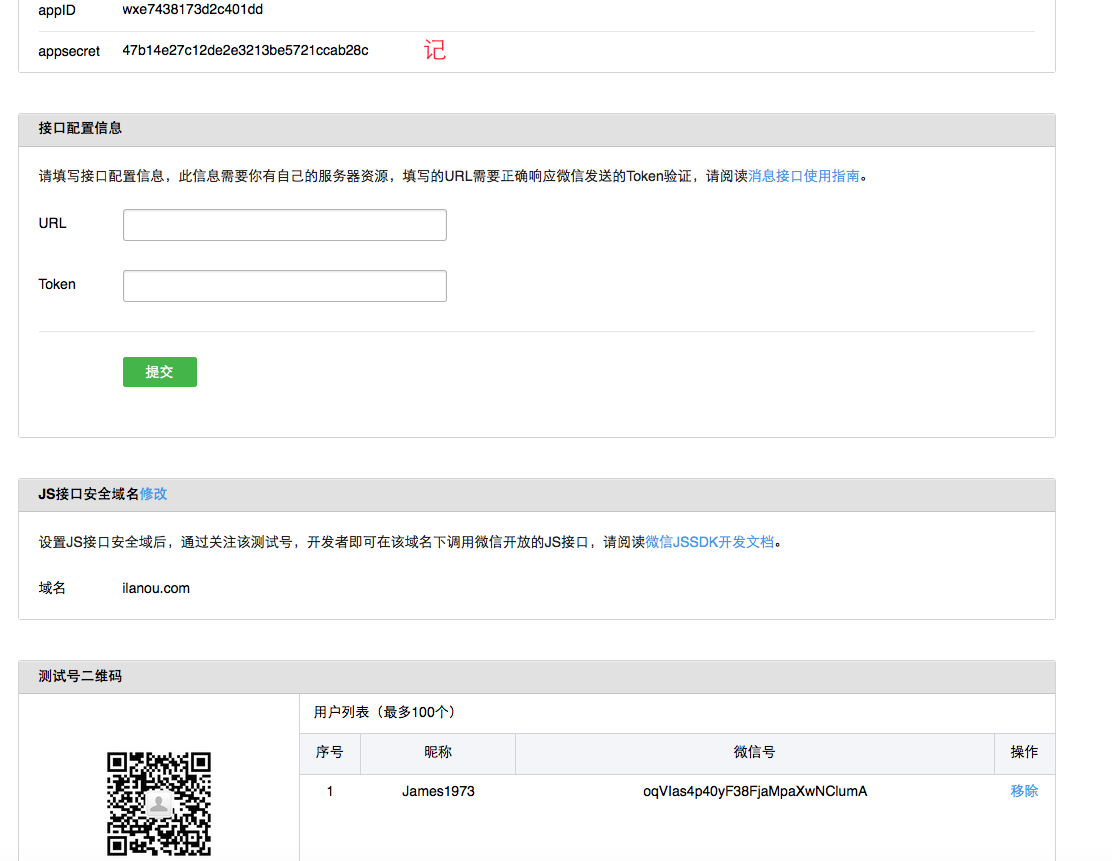Image resolution: width=1112 pixels, height=861 pixels.
Task: Click the 测试号二维码 section header
Action: point(81,676)
